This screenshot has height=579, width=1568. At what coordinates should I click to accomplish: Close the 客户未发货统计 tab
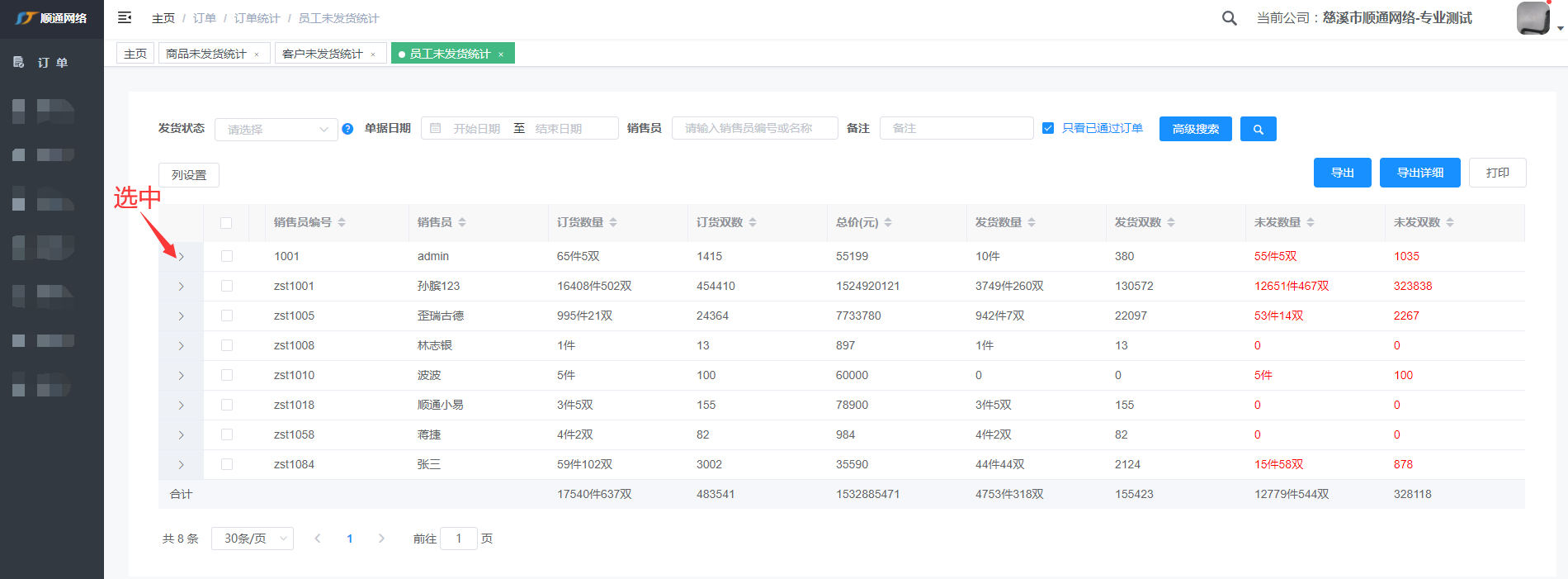tap(373, 55)
